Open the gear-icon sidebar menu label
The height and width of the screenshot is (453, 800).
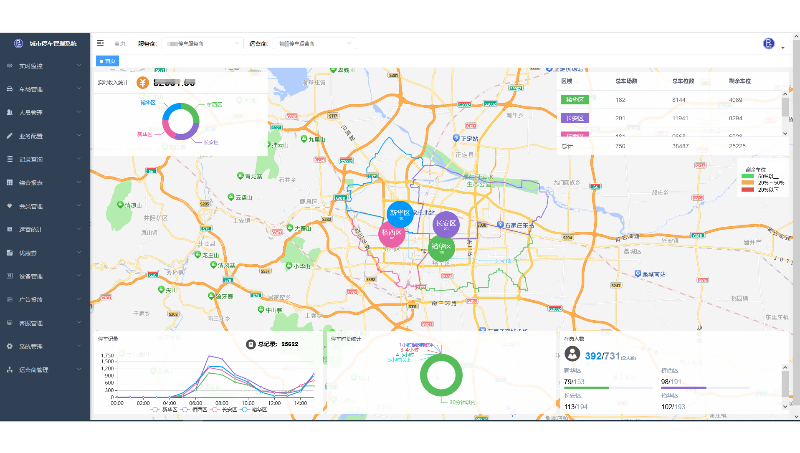(x=31, y=346)
